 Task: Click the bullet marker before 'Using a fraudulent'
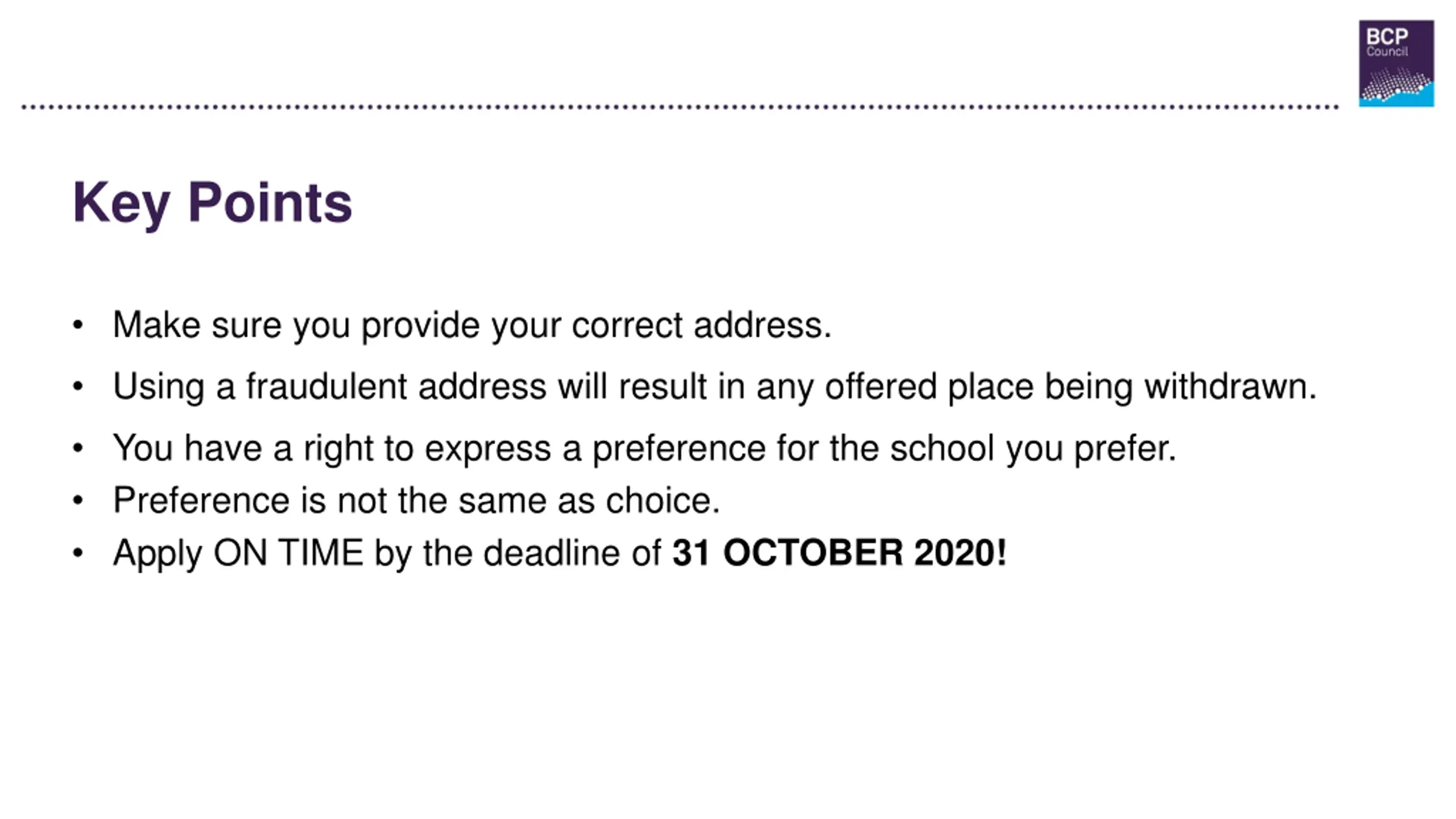pyautogui.click(x=78, y=387)
